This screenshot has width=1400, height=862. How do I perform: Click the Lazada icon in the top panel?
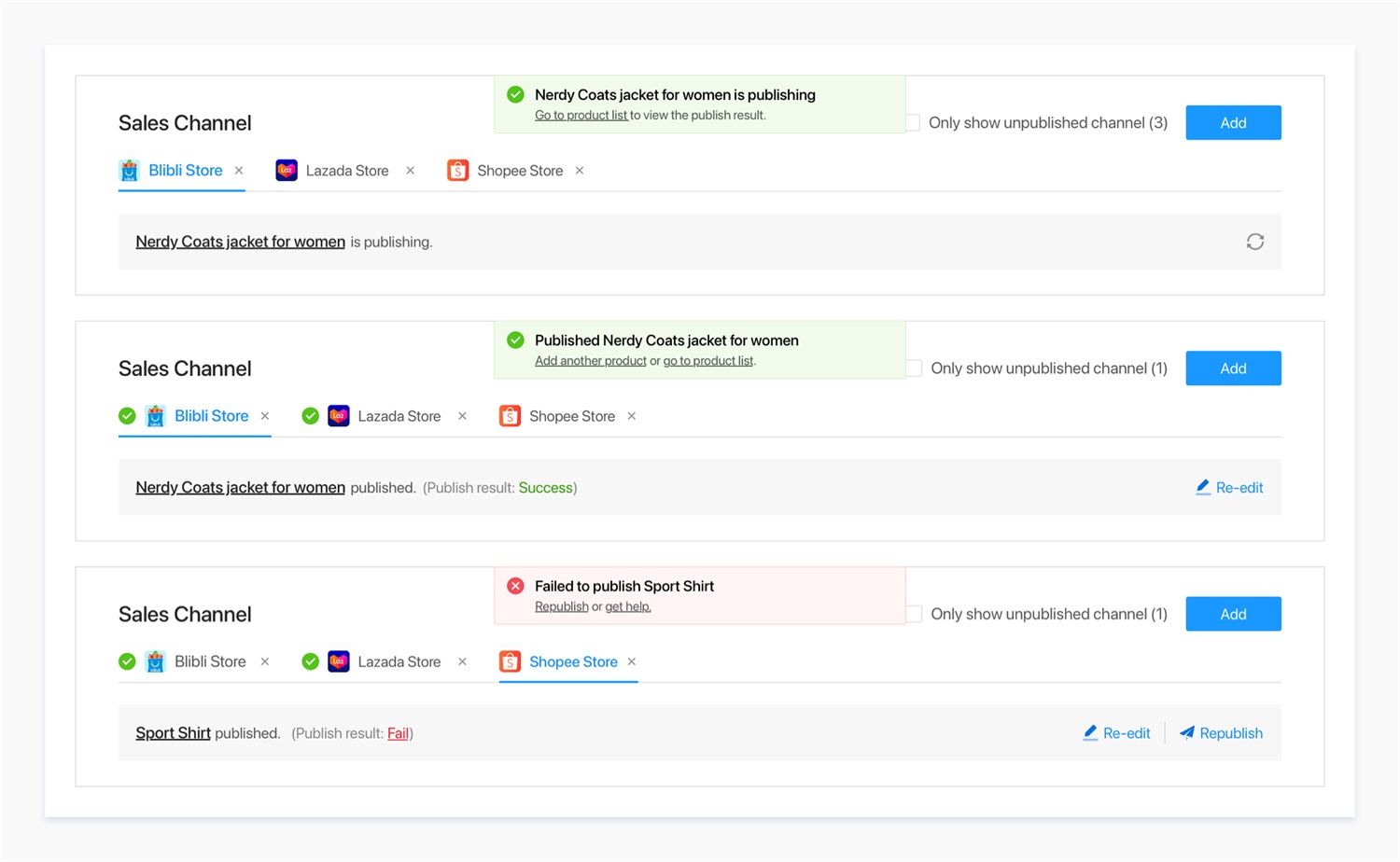(287, 171)
